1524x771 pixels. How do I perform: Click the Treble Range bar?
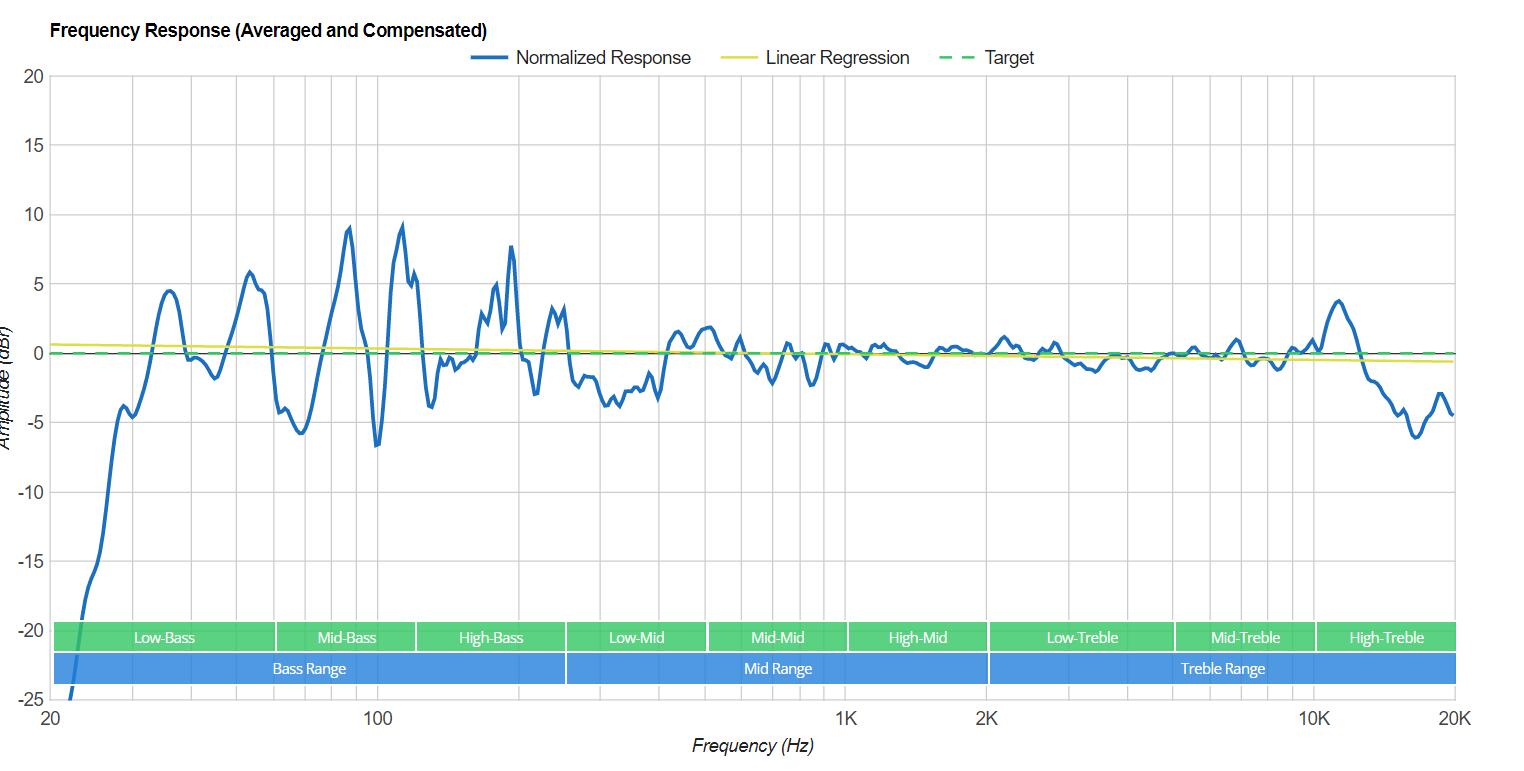coord(1222,669)
